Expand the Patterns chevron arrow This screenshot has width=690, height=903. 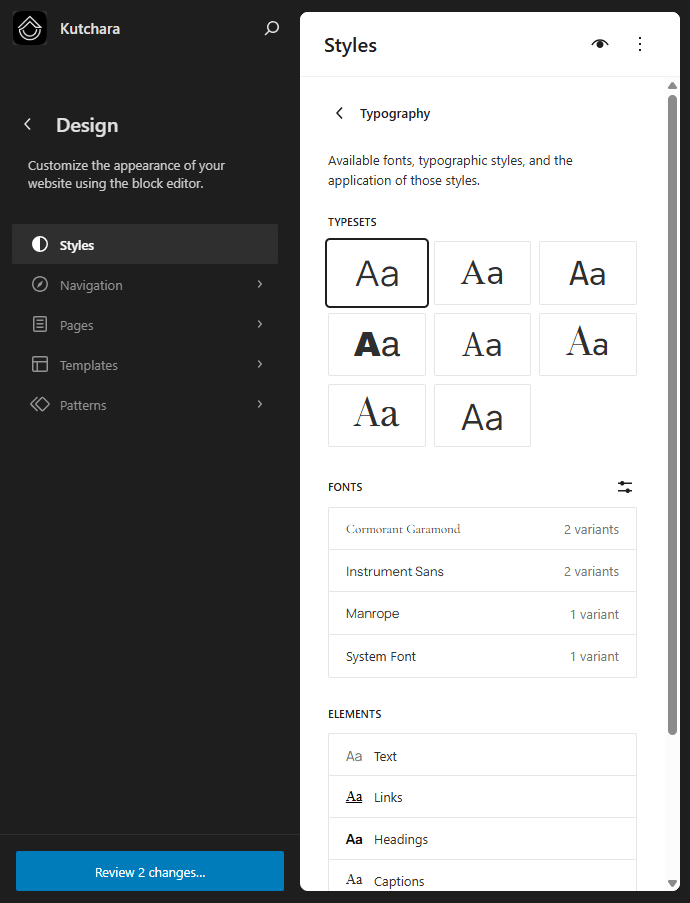coord(260,404)
